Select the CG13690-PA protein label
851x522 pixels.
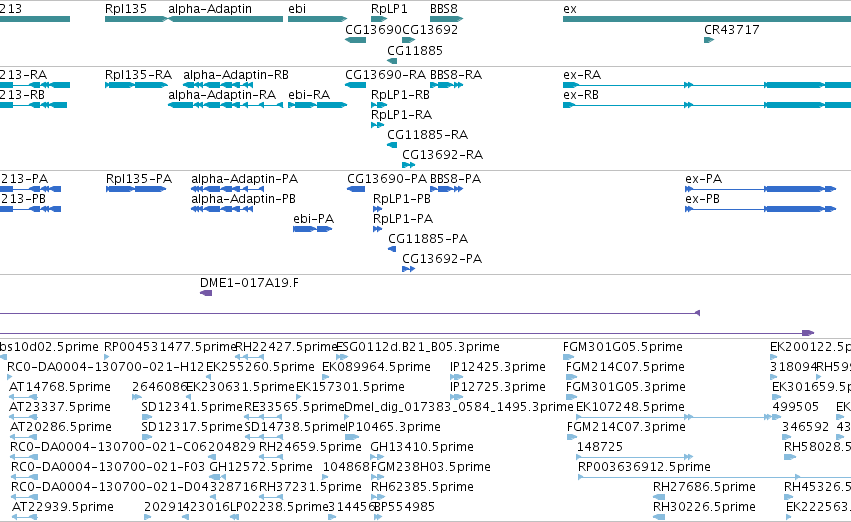point(388,179)
